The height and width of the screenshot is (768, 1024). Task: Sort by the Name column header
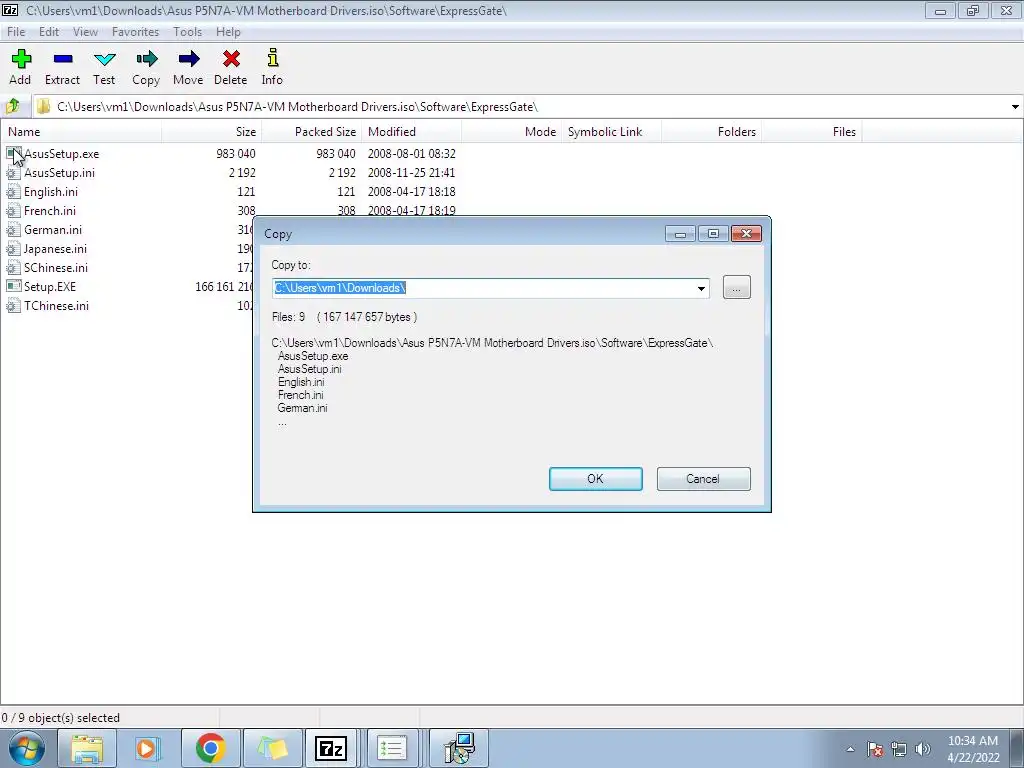pos(81,132)
